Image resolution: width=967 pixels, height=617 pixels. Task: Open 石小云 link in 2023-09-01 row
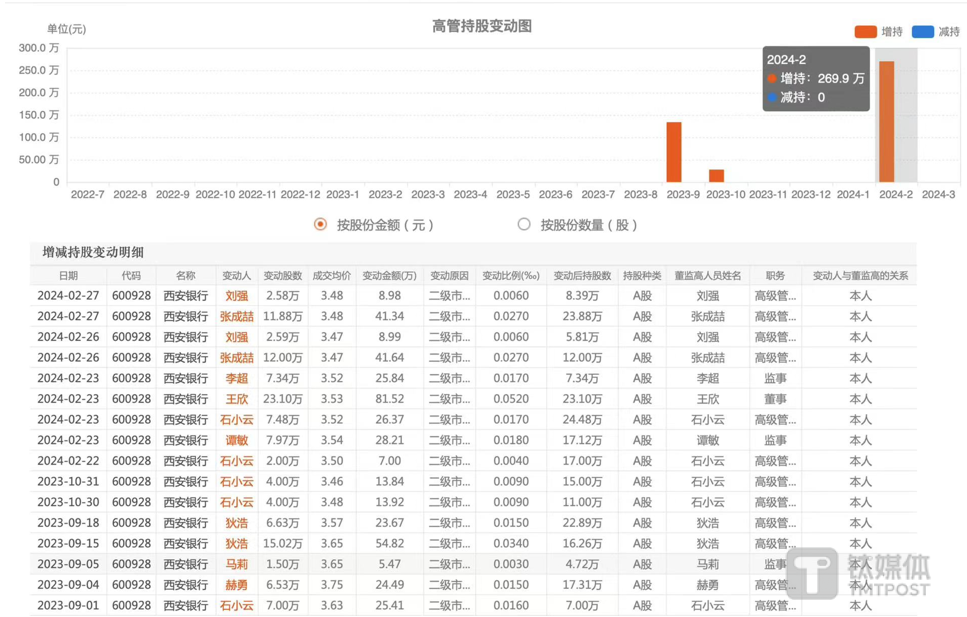point(237,606)
